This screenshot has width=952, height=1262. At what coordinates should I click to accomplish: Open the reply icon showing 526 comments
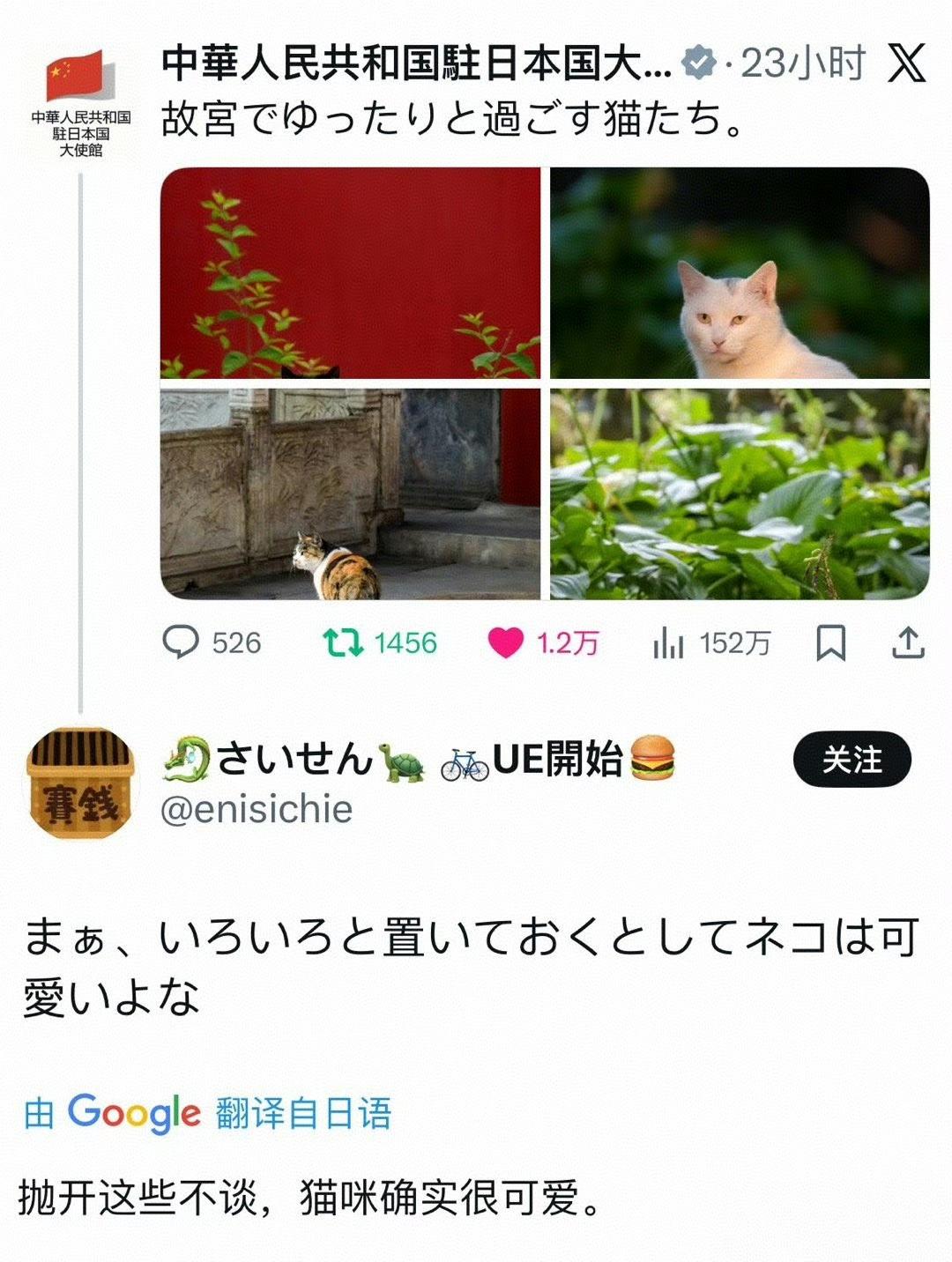pyautogui.click(x=182, y=642)
